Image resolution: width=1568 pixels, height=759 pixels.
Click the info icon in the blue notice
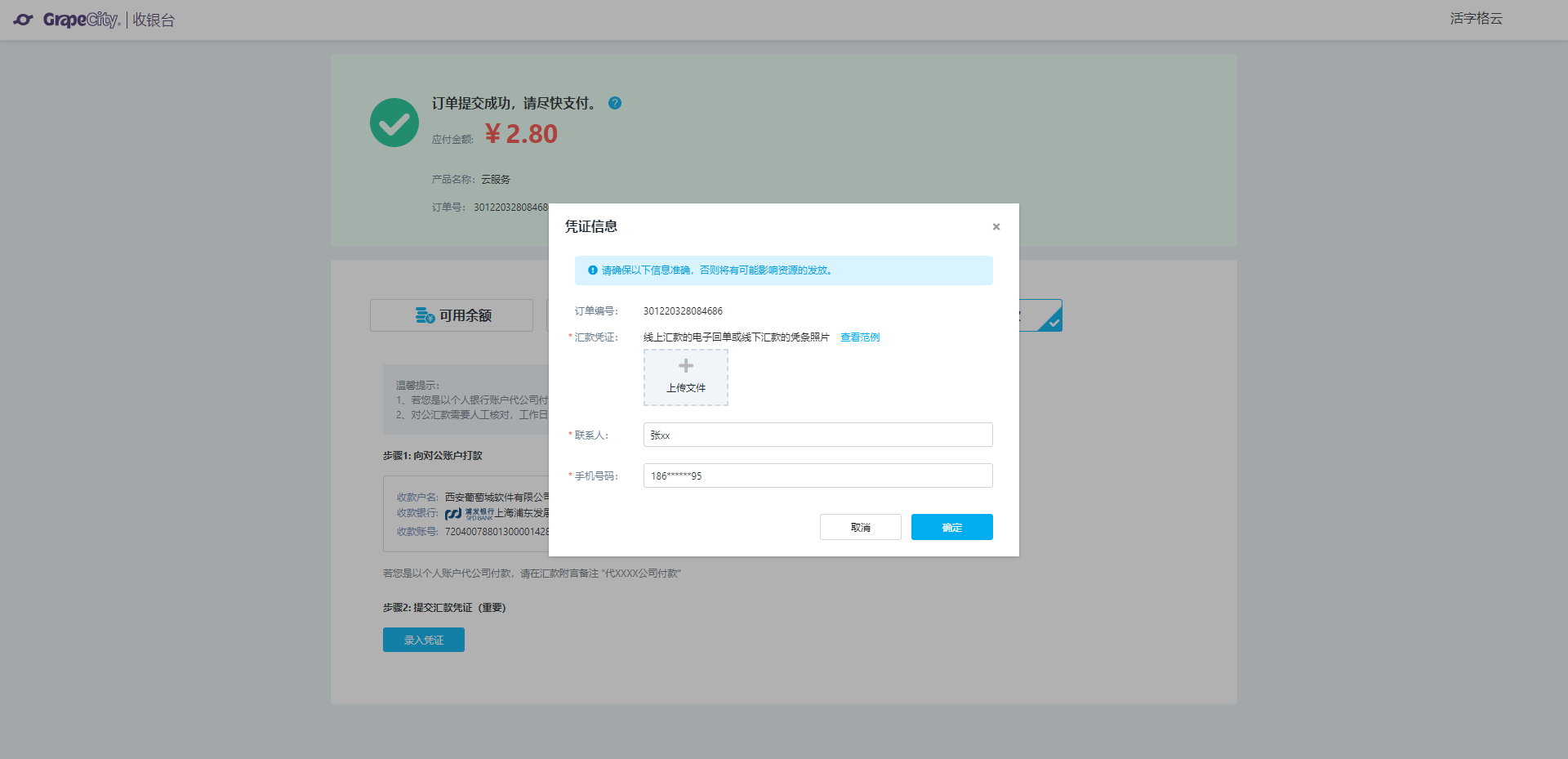coord(593,270)
